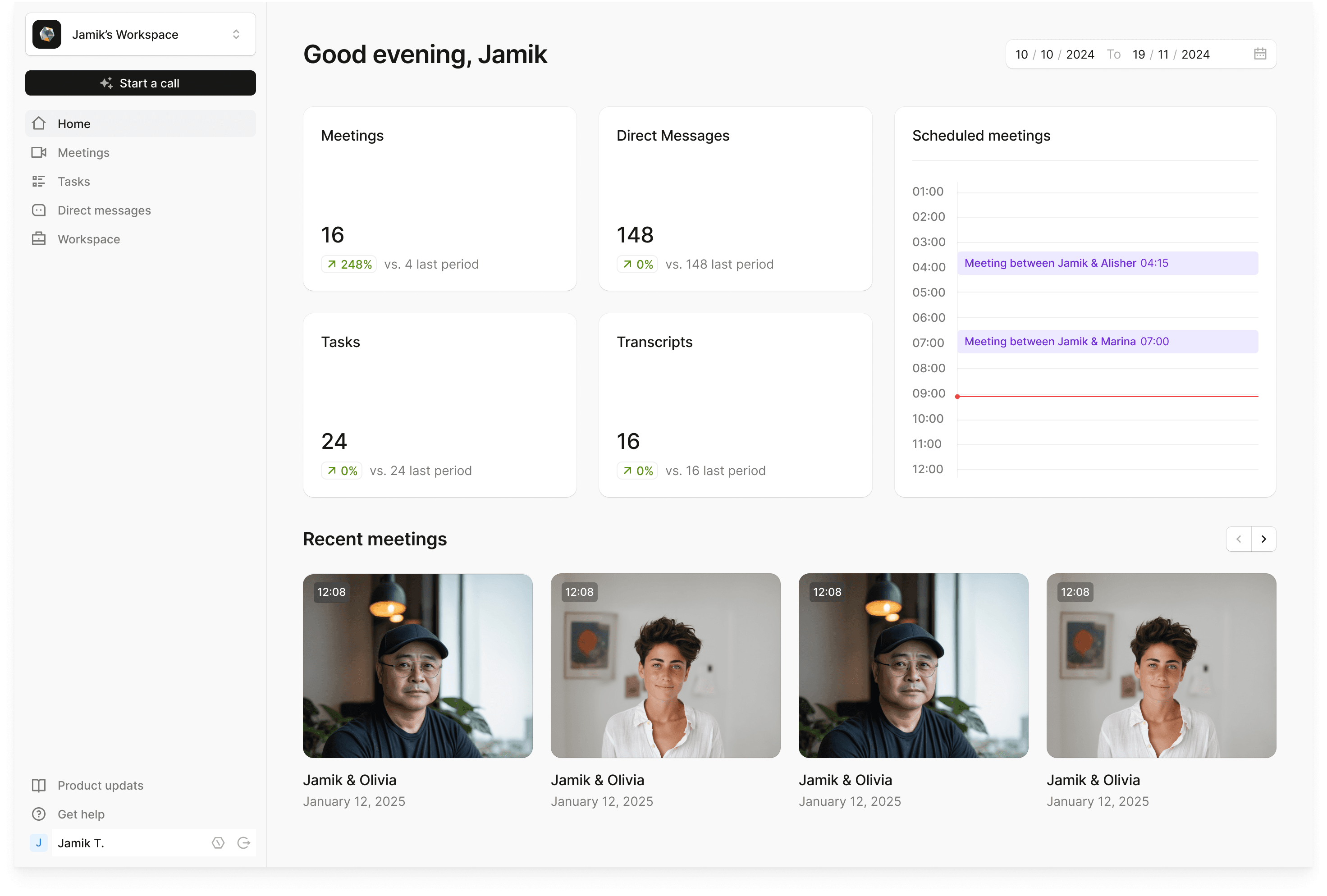The height and width of the screenshot is (896, 1327).
Task: Expand the Jamik's Workspace switcher chevrons
Action: pos(236,34)
